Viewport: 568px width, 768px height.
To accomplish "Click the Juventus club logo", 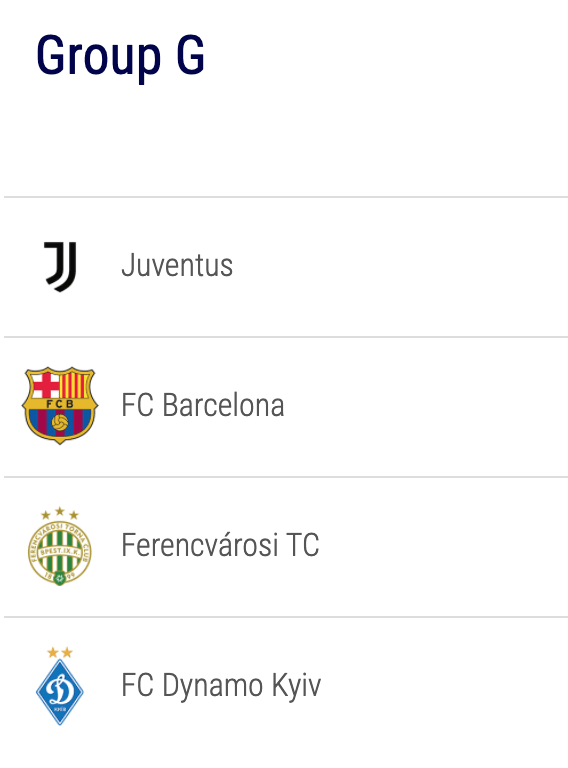I will pos(61,266).
